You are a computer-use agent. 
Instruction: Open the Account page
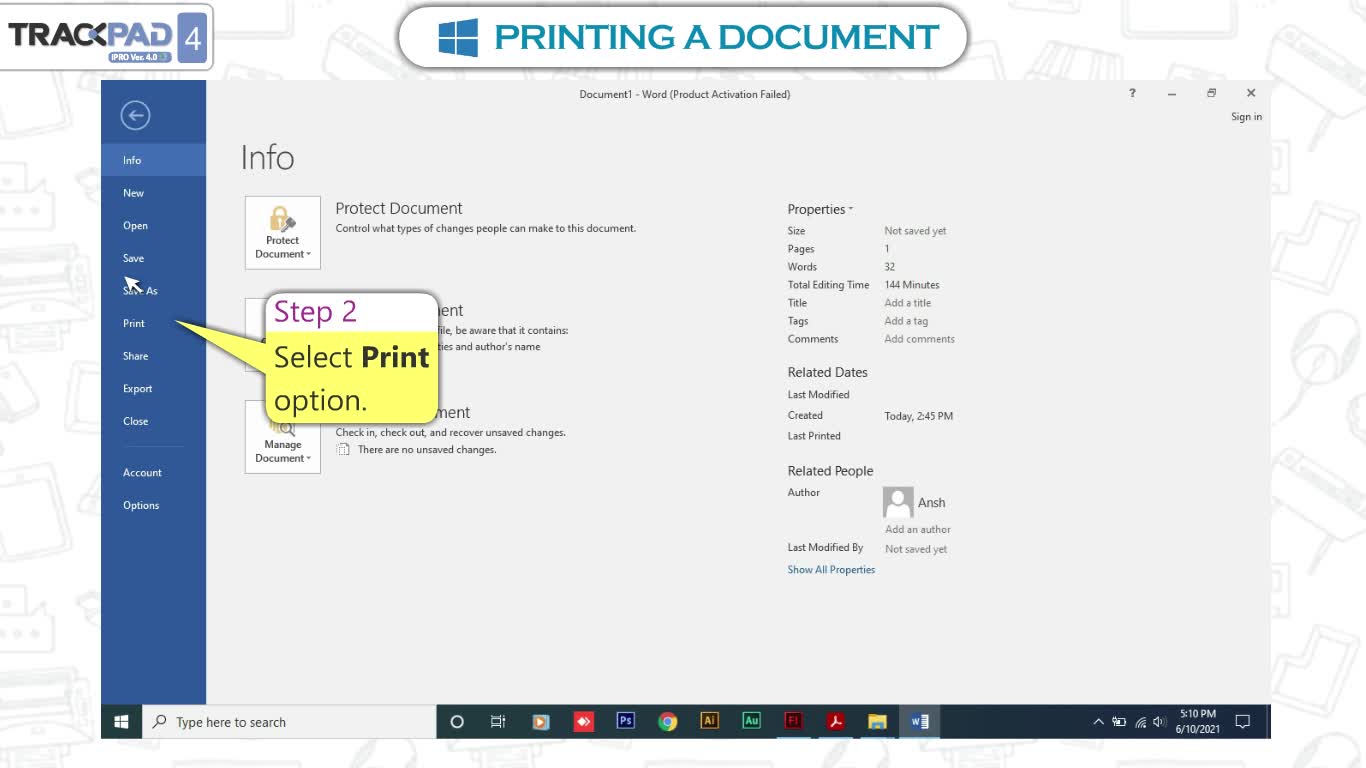pos(153,473)
